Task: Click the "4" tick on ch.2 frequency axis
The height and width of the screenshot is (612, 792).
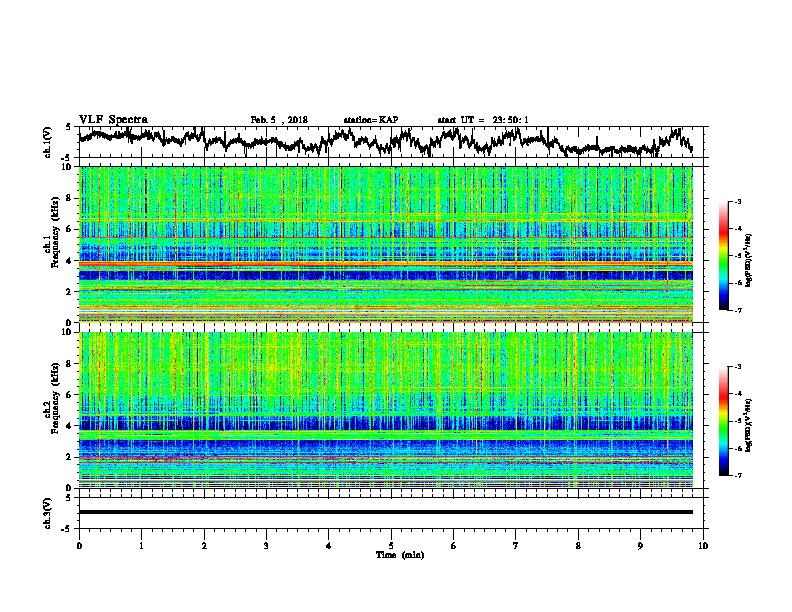Action: coord(70,426)
